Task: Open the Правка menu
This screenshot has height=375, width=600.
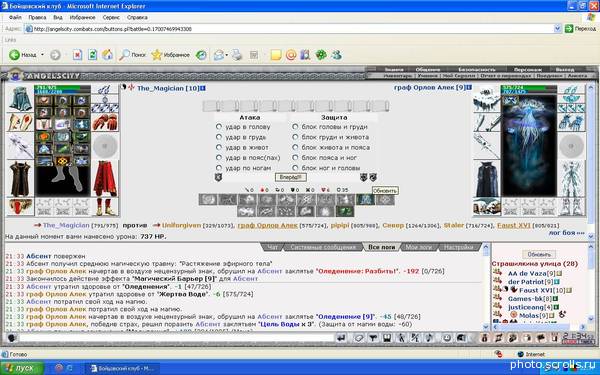Action: tap(37, 17)
